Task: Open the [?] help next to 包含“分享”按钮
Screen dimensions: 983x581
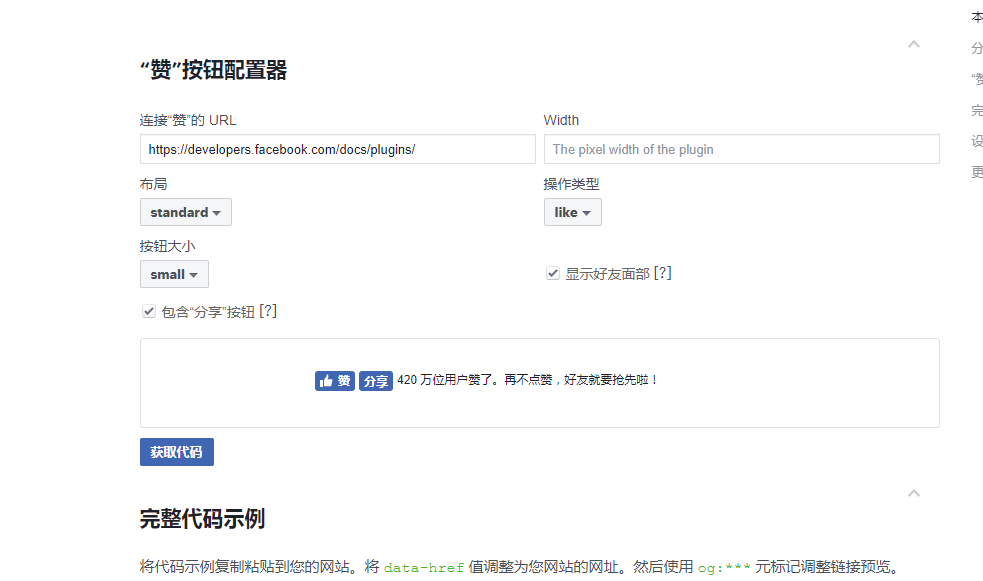Action: [268, 311]
